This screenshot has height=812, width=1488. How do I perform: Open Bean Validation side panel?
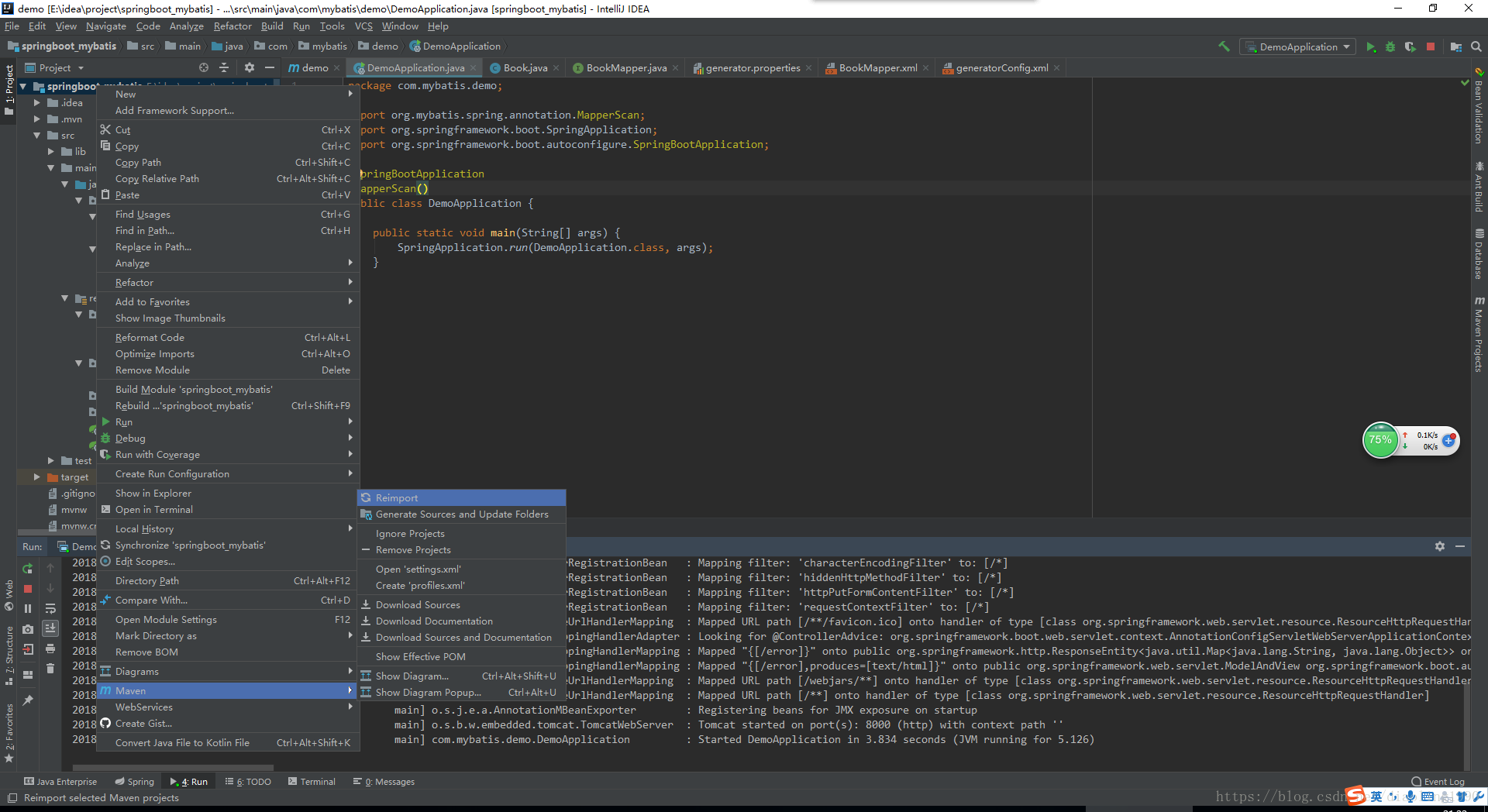click(x=1479, y=107)
